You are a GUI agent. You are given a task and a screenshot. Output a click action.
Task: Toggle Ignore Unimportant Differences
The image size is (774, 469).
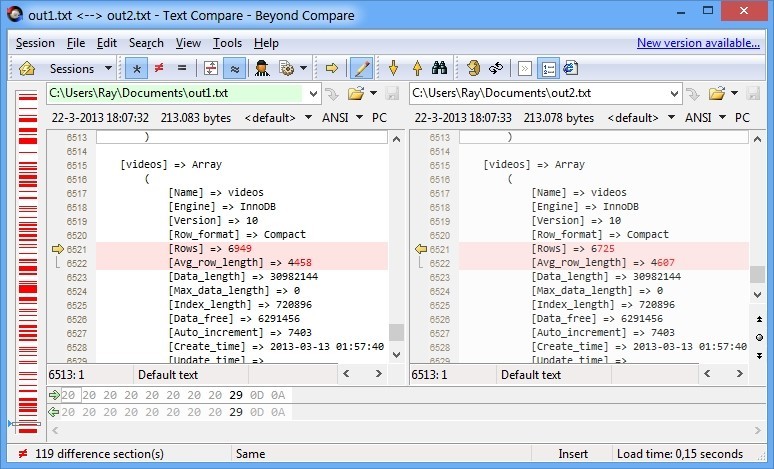[x=234, y=69]
